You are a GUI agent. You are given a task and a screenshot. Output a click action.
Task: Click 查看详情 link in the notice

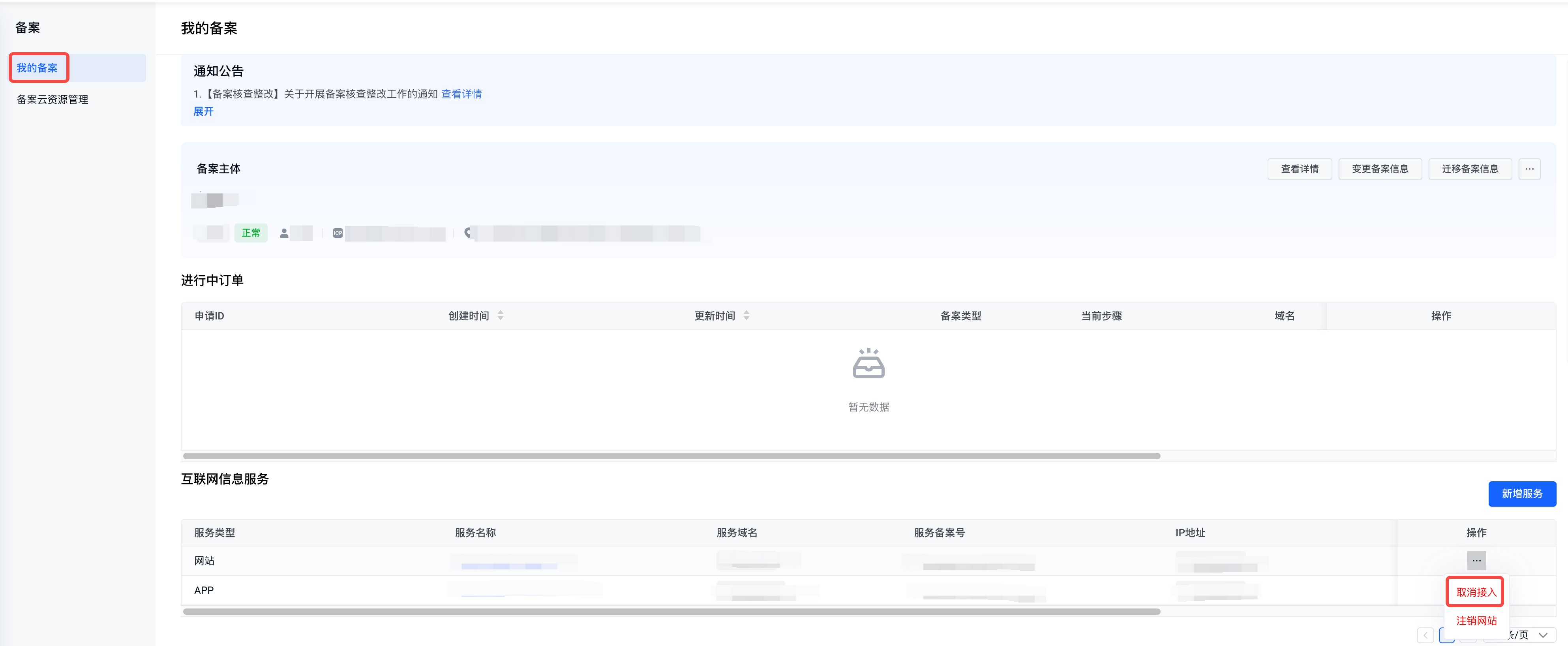pos(461,94)
